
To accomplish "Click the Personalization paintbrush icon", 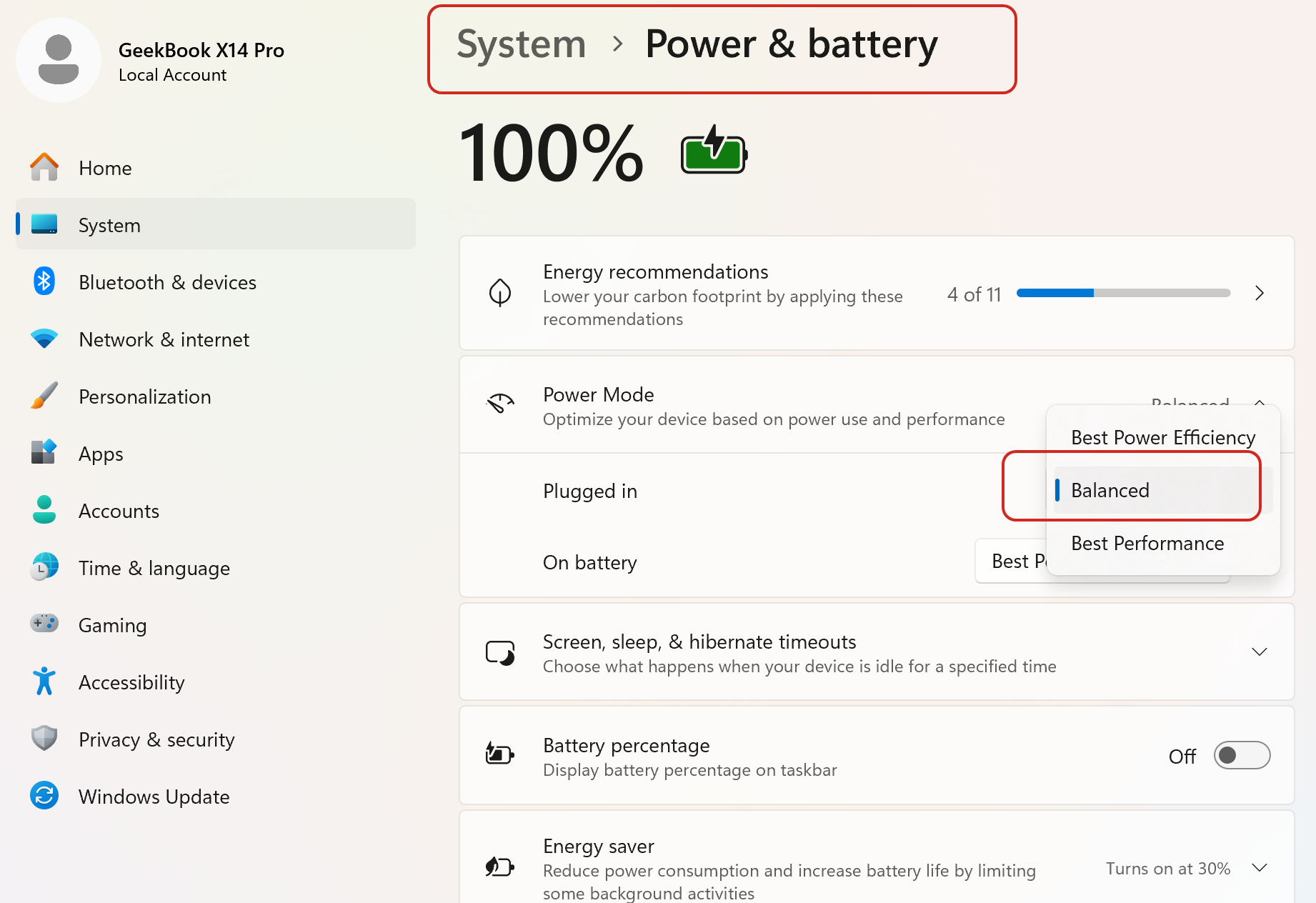I will (x=44, y=395).
